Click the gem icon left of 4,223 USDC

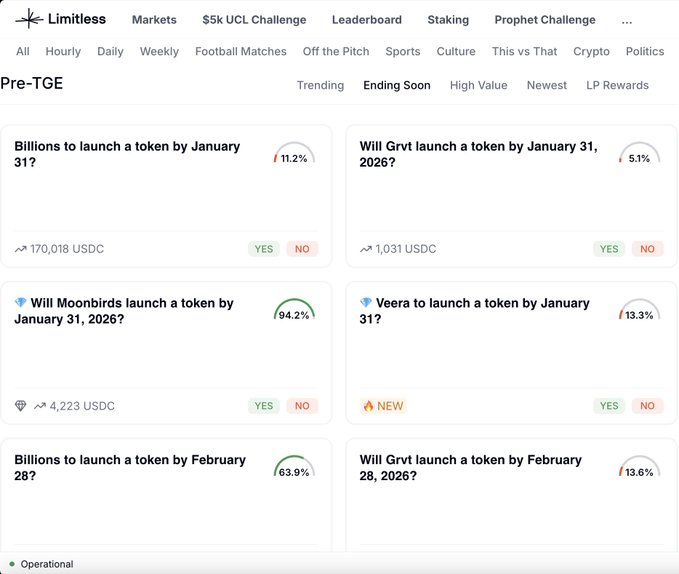[x=21, y=406]
